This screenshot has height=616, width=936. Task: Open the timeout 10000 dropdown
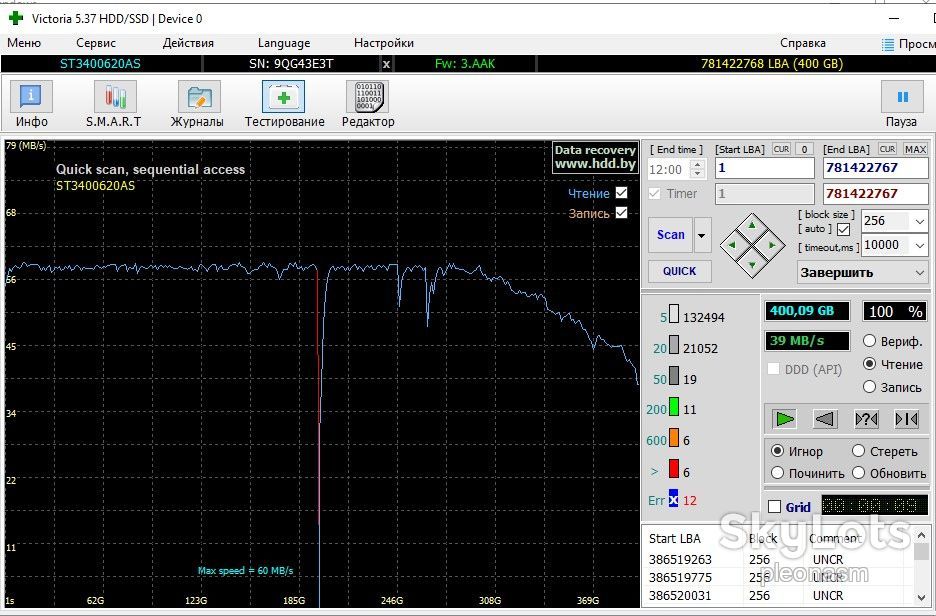point(919,245)
